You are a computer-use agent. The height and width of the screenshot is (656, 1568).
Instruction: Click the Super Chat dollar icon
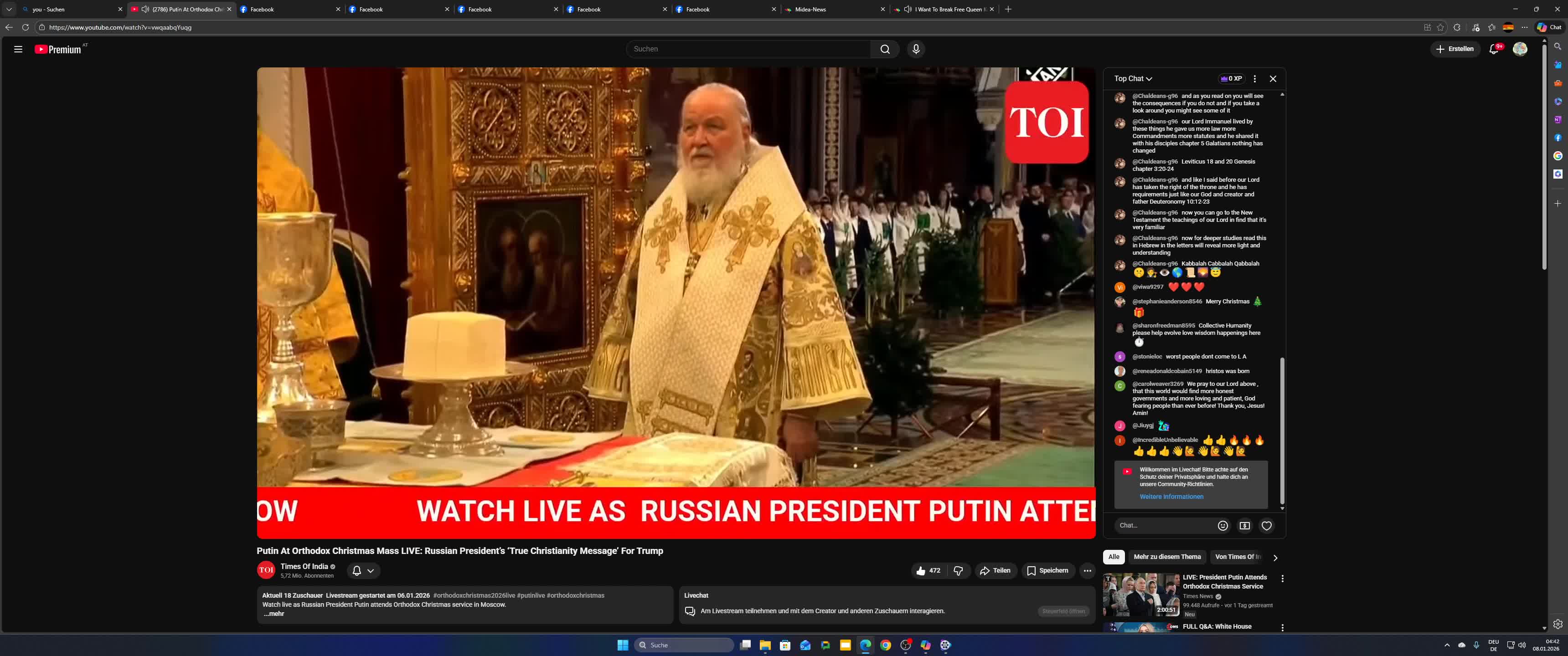coord(1244,525)
